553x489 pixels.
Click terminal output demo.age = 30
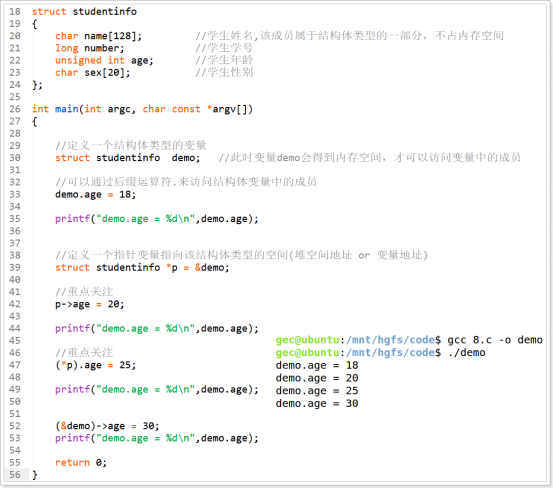click(317, 403)
